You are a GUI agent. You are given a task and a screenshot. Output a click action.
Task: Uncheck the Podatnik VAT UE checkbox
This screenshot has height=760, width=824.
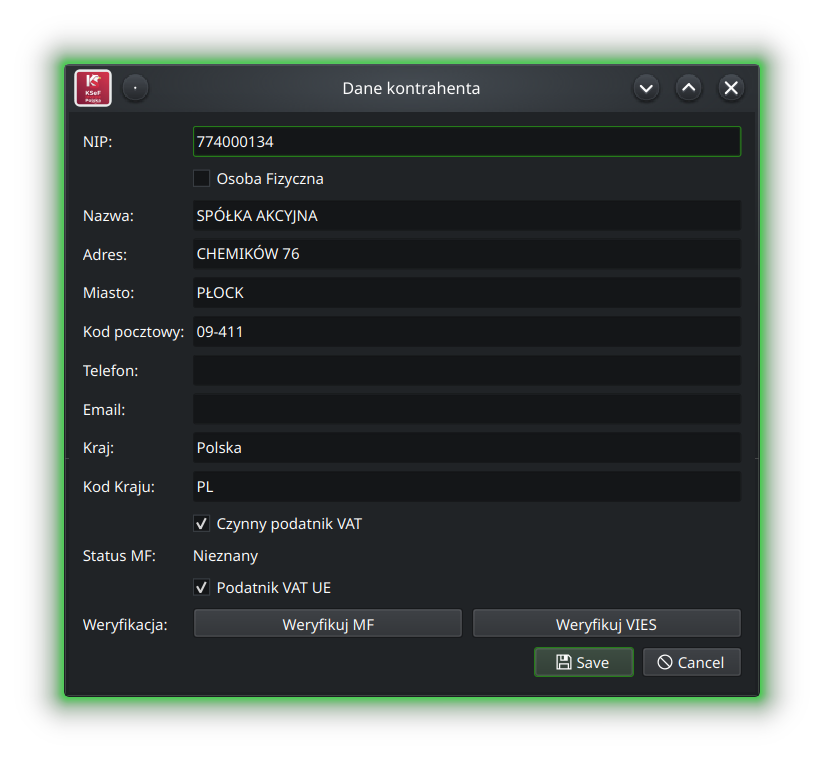(202, 588)
